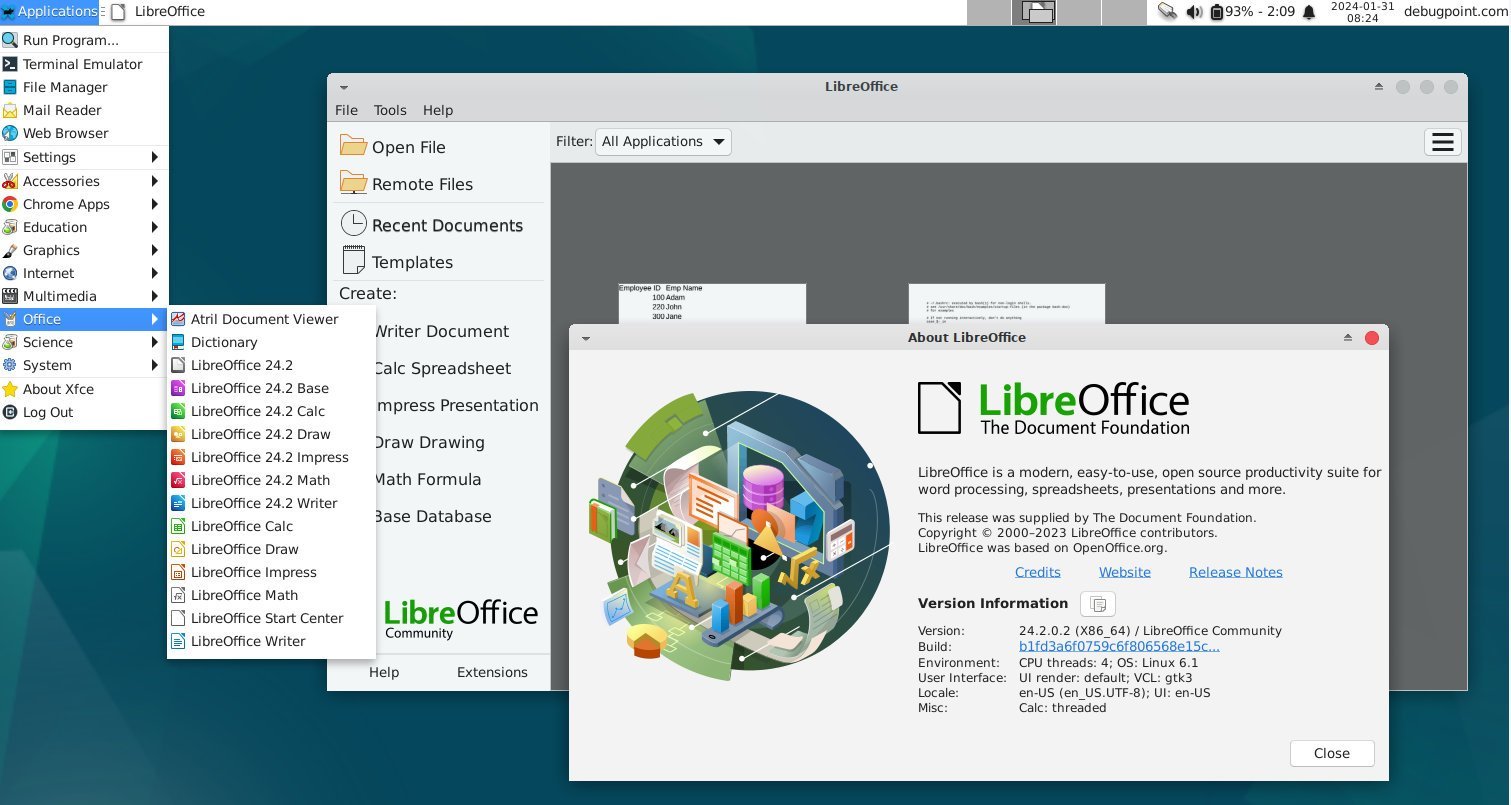Viewport: 1511px width, 805px height.
Task: Launch LibreOffice 24.2 Impress
Action: (x=271, y=457)
